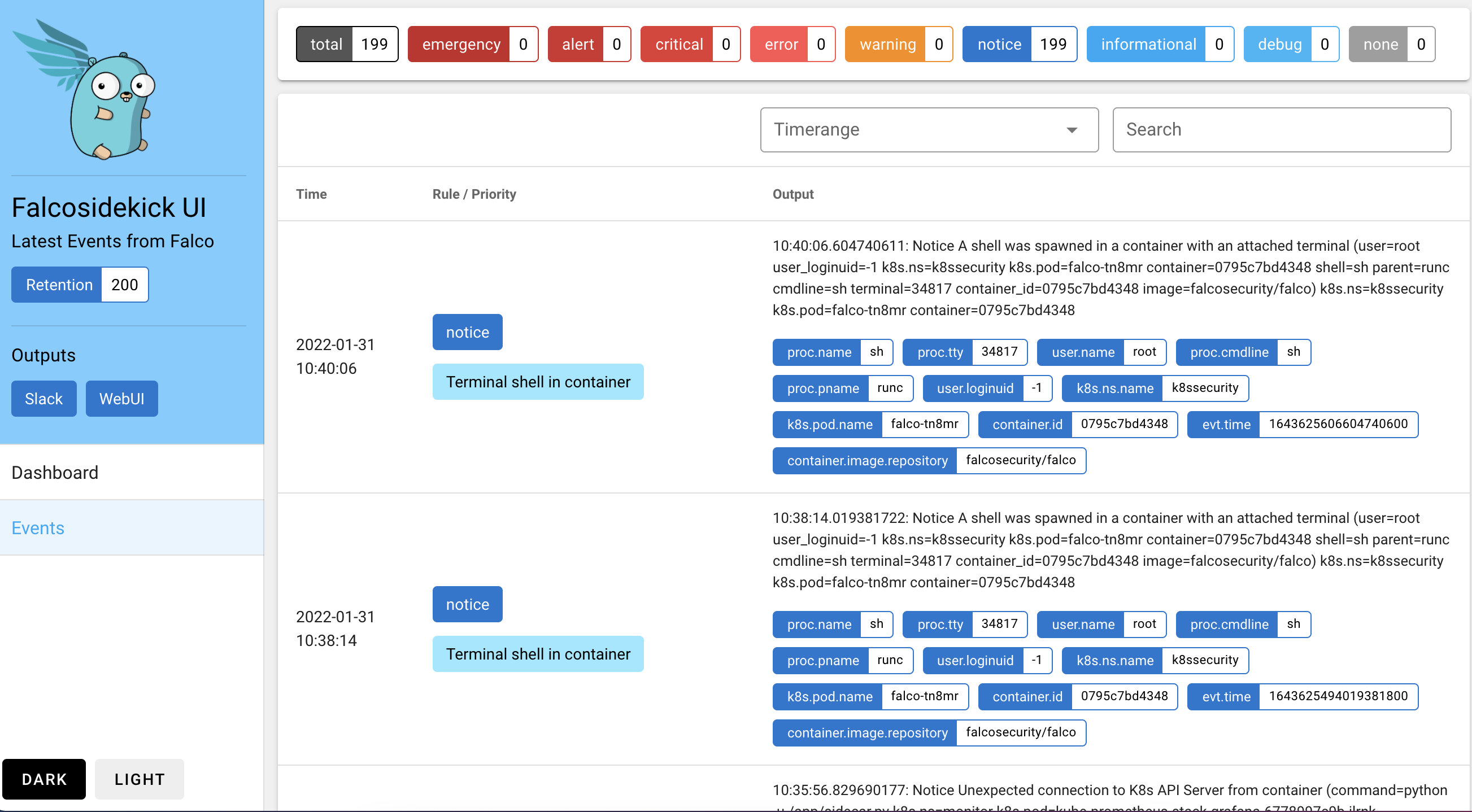Click the Retention 200 control
This screenshot has width=1472, height=812.
pyautogui.click(x=80, y=284)
